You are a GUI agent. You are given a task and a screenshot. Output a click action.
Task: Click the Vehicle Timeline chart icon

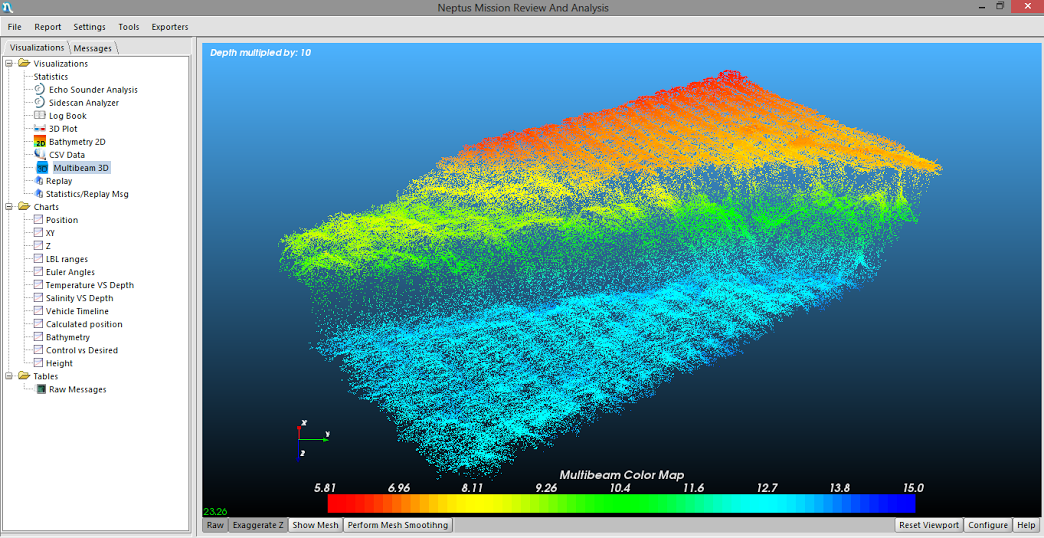coord(38,311)
